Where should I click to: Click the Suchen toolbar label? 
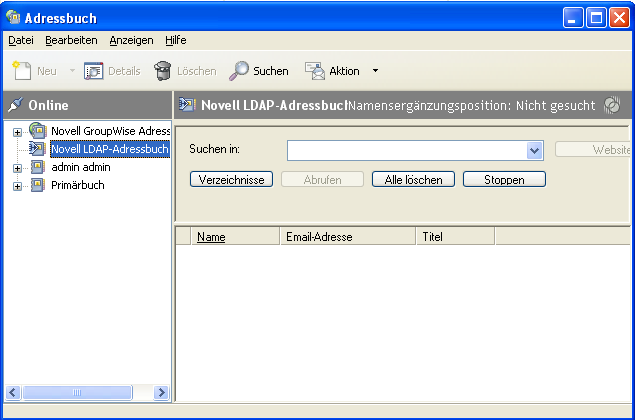[271, 71]
